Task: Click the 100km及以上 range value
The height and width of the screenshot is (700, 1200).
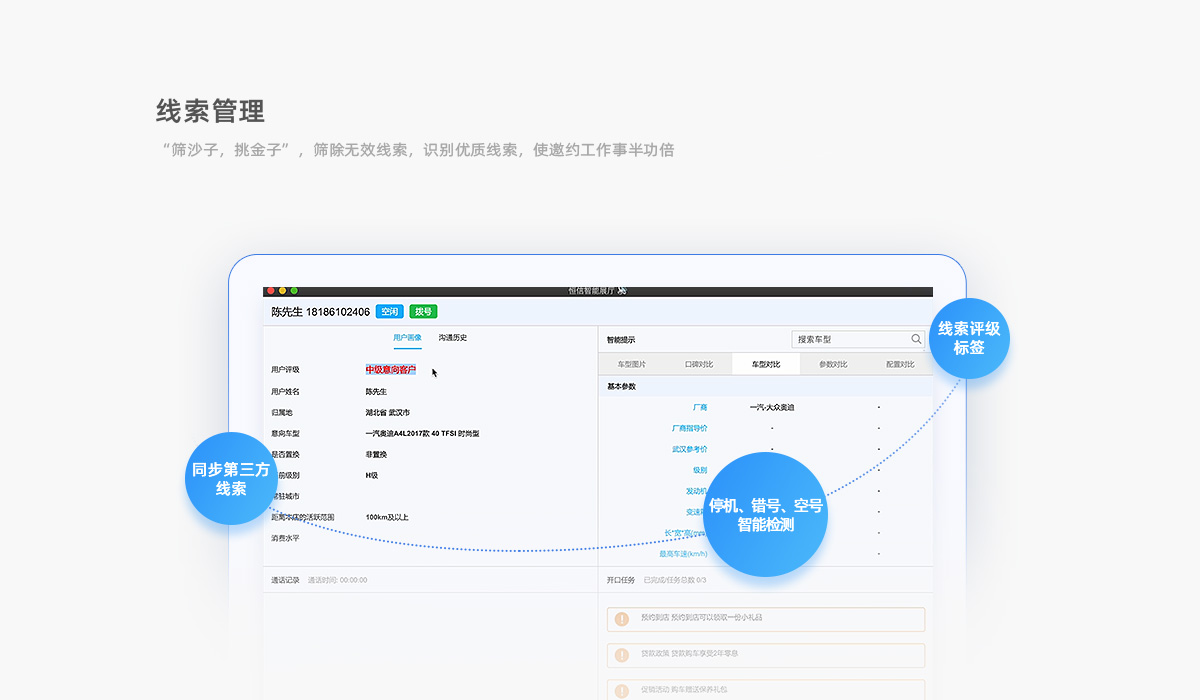Action: click(387, 517)
